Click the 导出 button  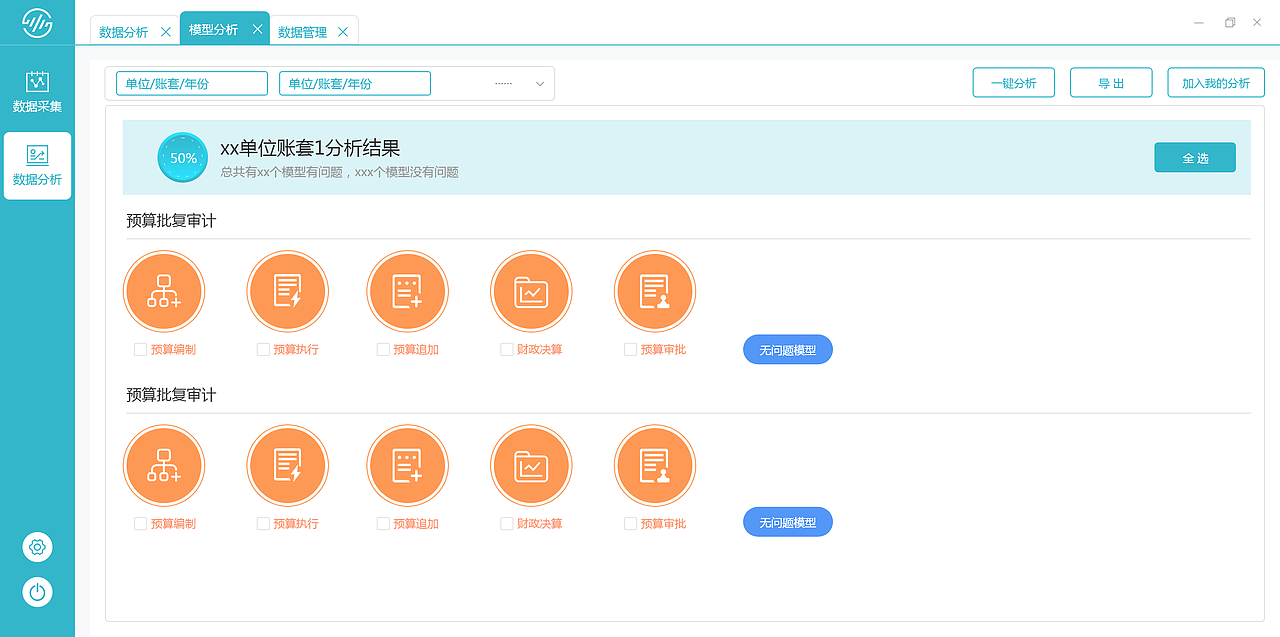(1111, 83)
